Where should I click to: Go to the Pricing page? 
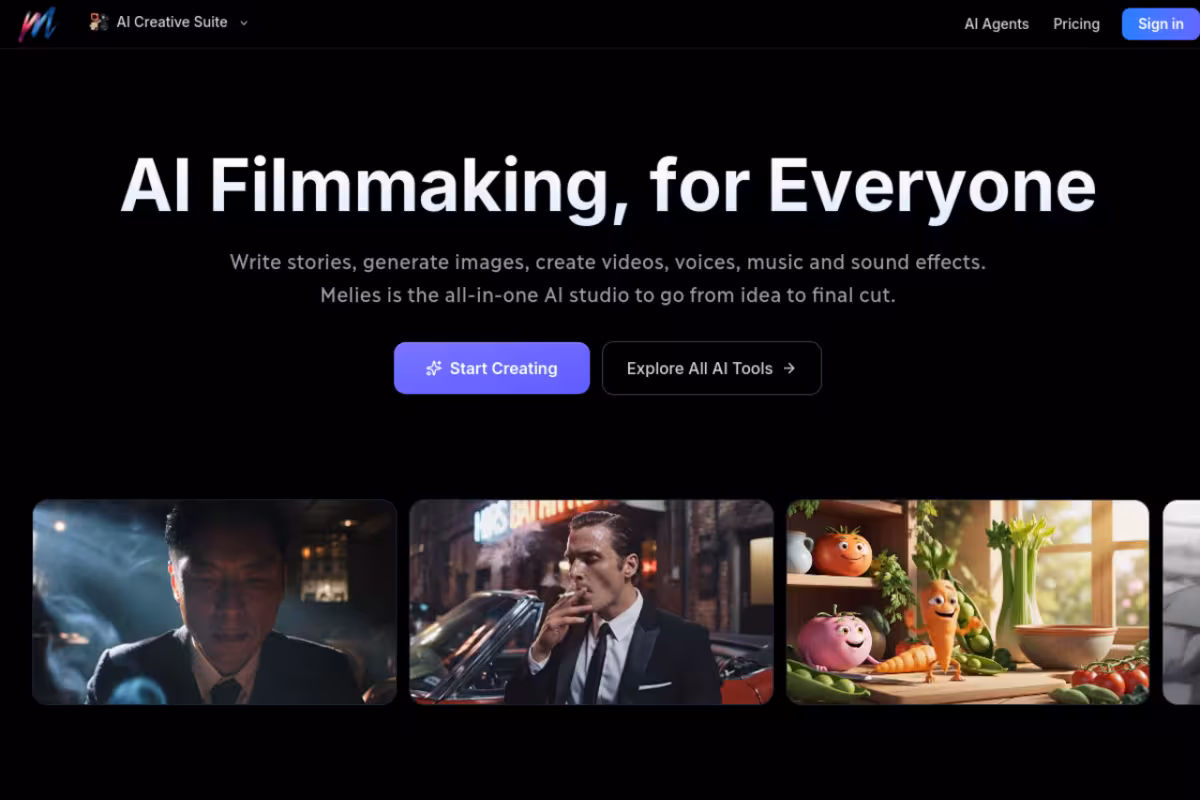pyautogui.click(x=1076, y=24)
